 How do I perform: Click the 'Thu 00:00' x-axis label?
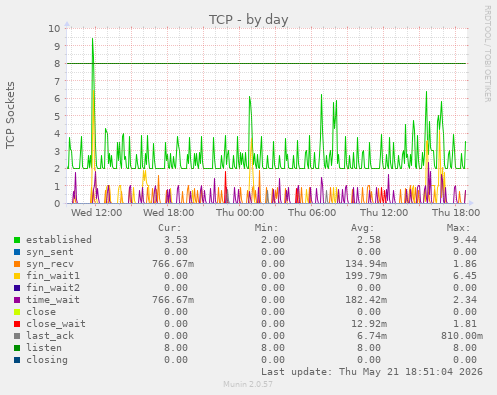240,213
